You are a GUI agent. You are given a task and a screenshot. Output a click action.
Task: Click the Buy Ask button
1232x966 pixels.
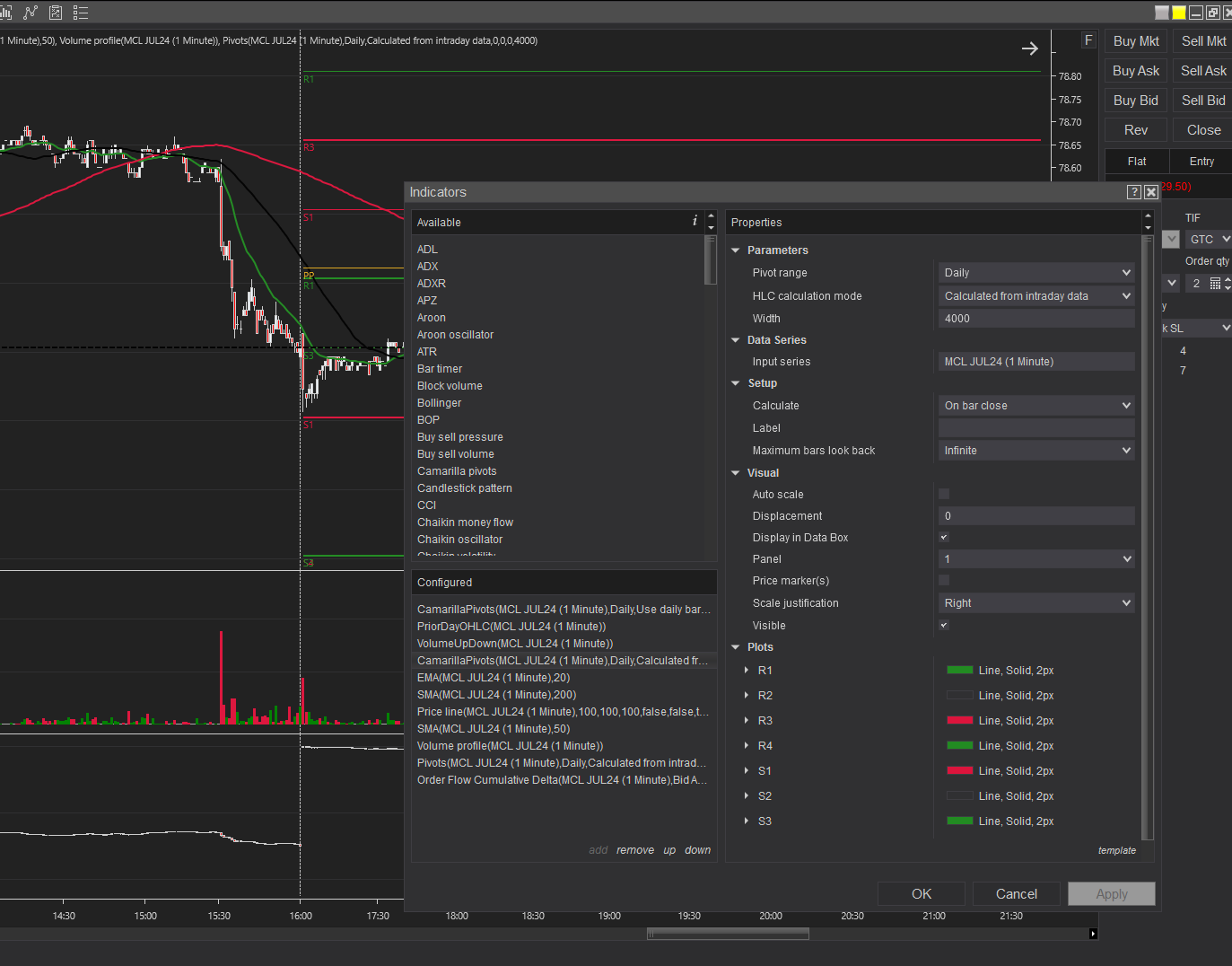click(x=1136, y=71)
